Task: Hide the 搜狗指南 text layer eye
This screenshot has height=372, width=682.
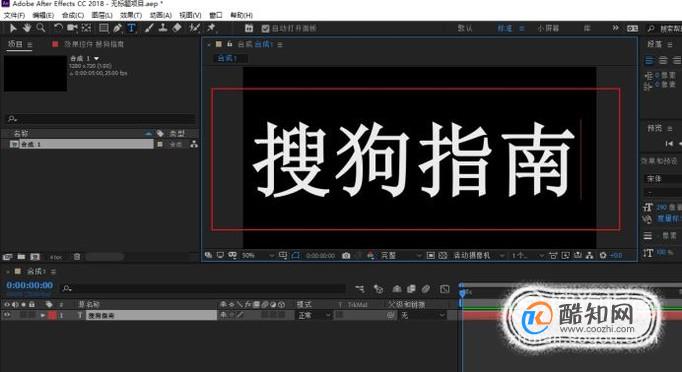Action: [7, 315]
